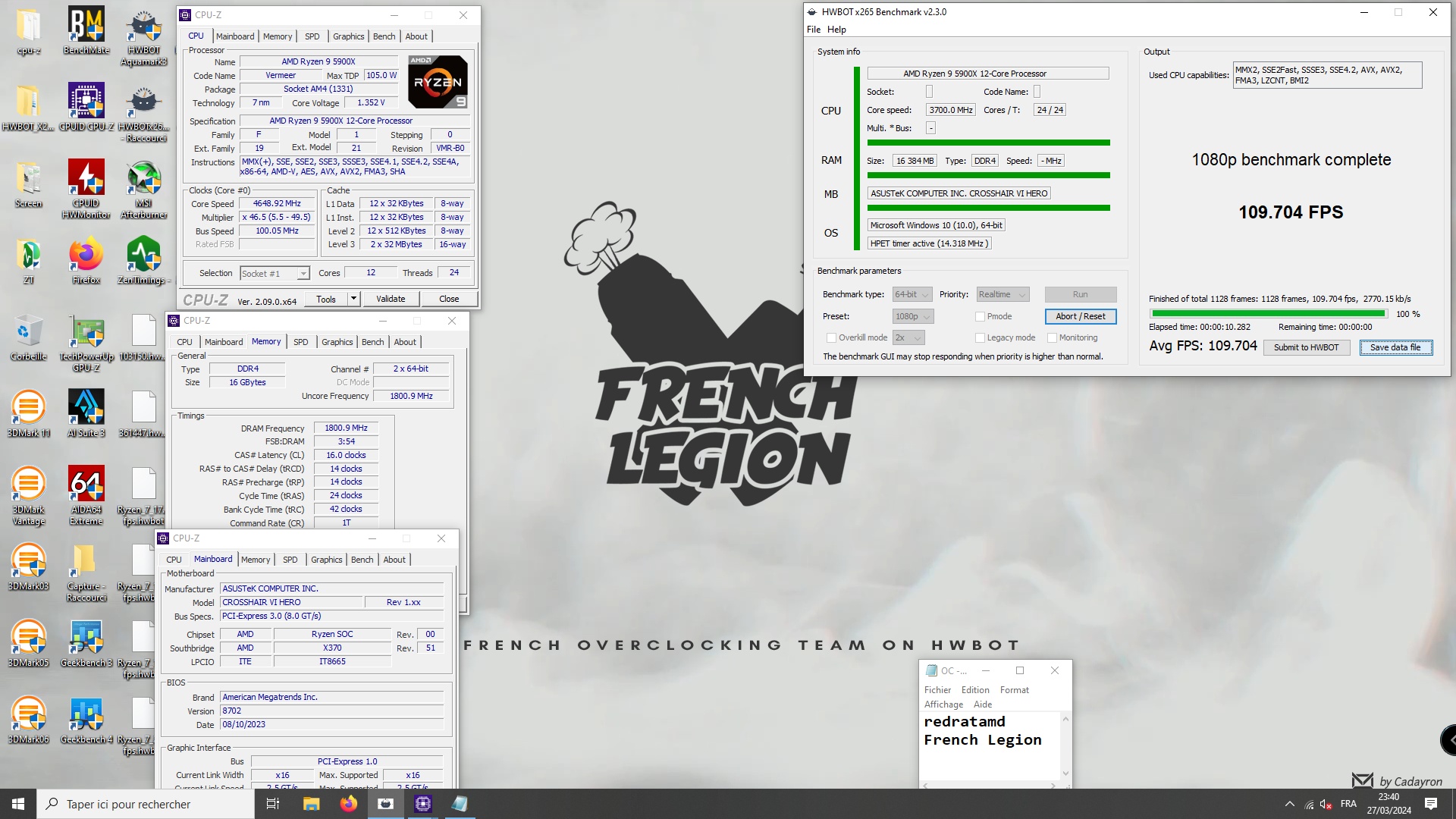Open the Fichier menu in Notepad
This screenshot has width=1456, height=819.
[x=937, y=690]
